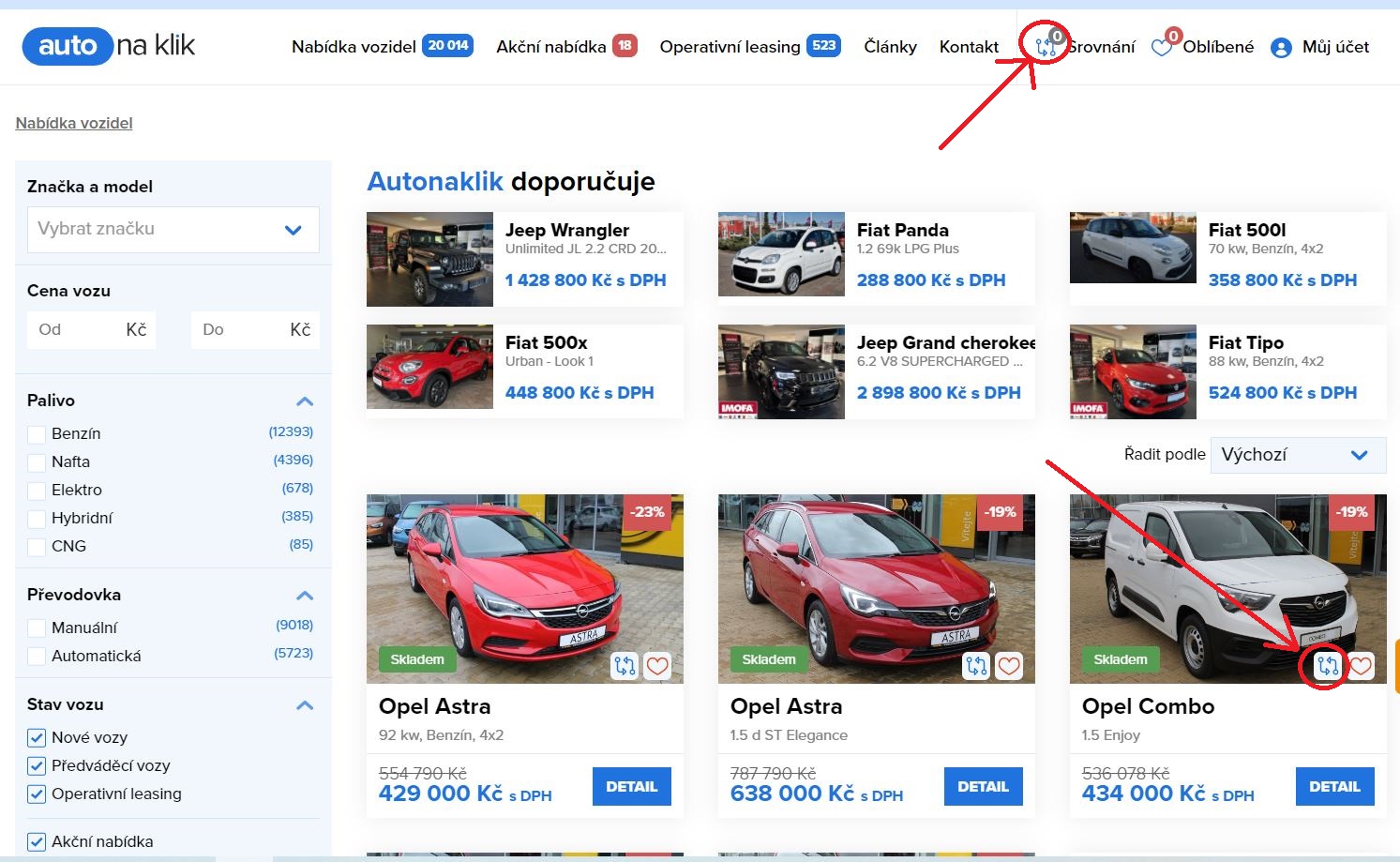
Task: Open DETAIL for Opel Astra 429 000 Kč
Action: click(631, 787)
